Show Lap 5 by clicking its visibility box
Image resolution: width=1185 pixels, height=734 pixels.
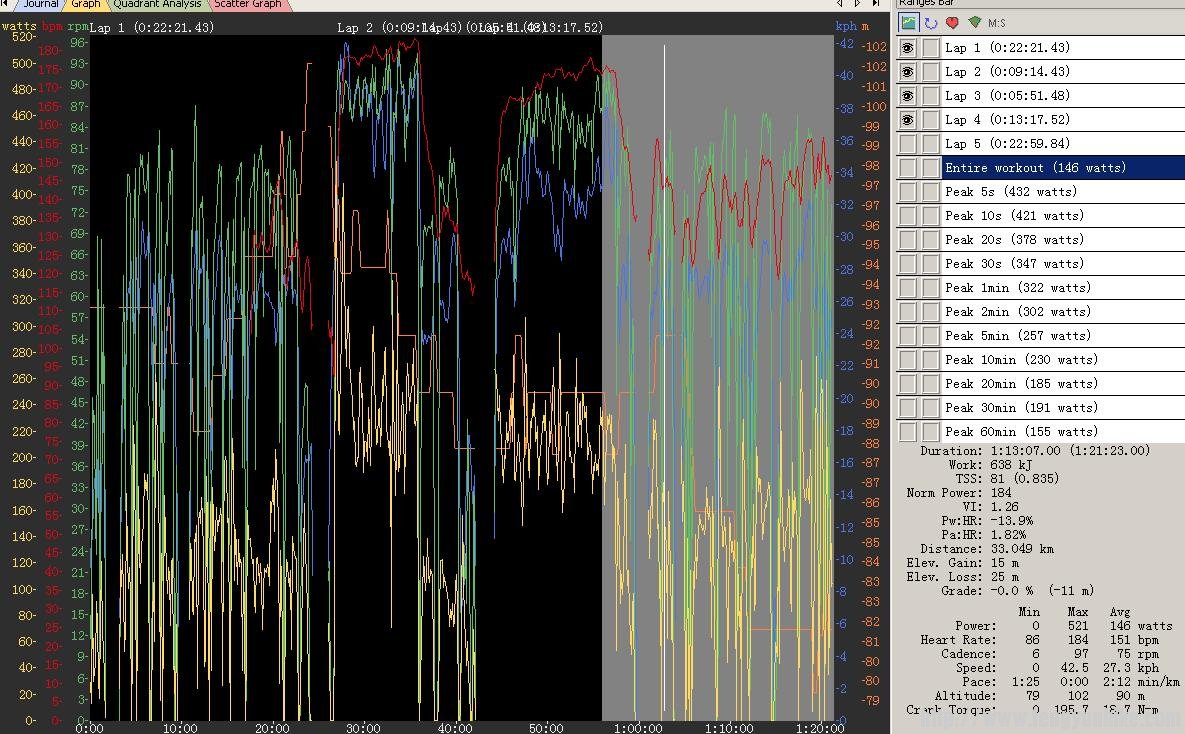[907, 144]
